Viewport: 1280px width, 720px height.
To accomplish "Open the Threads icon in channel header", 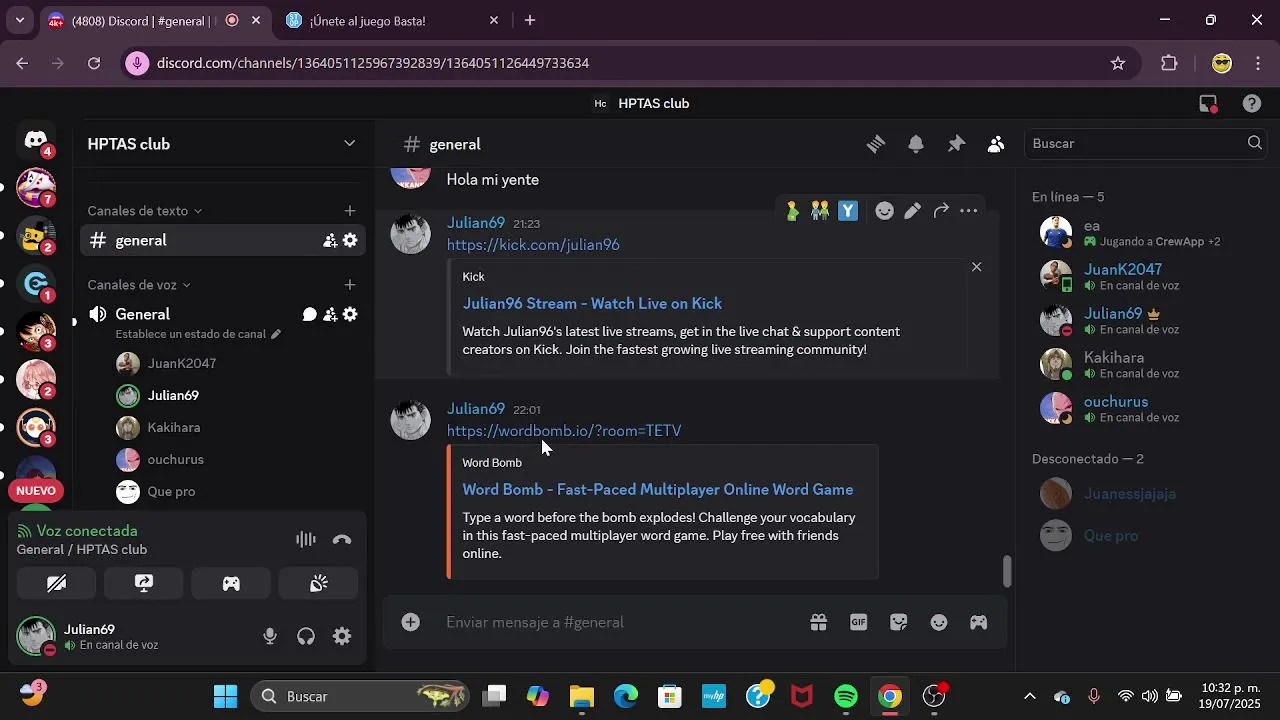I will 876,144.
